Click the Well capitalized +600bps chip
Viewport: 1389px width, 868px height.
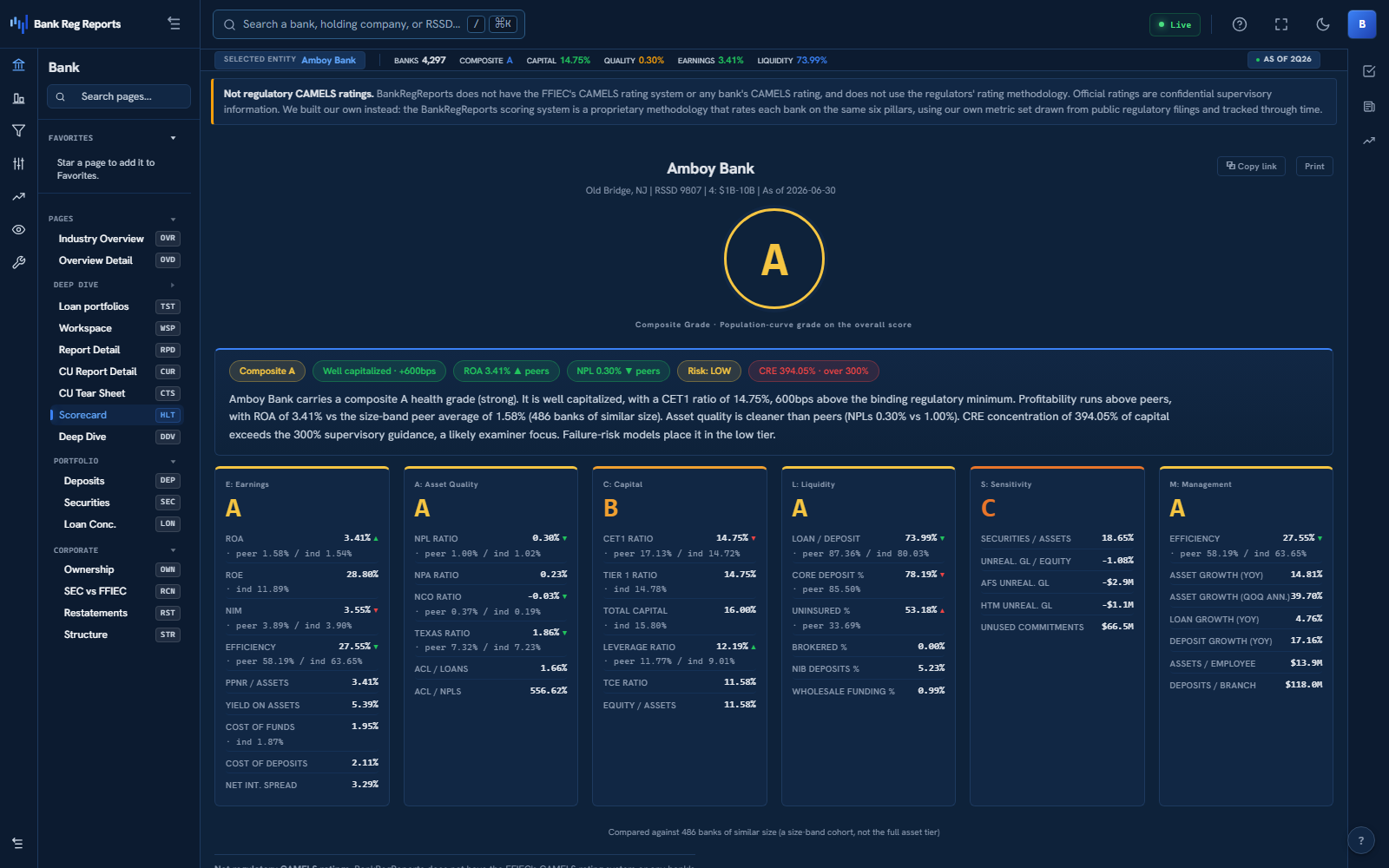coord(379,371)
